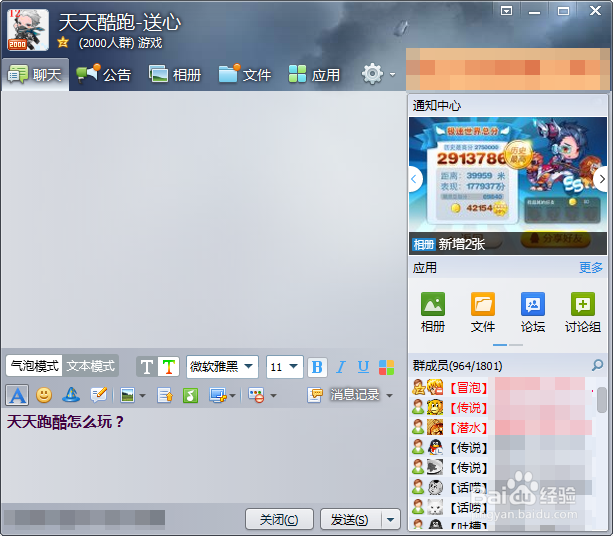This screenshot has height=536, width=613.
Task: Open the 应用 apps tab in top bar
Action: pos(314,74)
